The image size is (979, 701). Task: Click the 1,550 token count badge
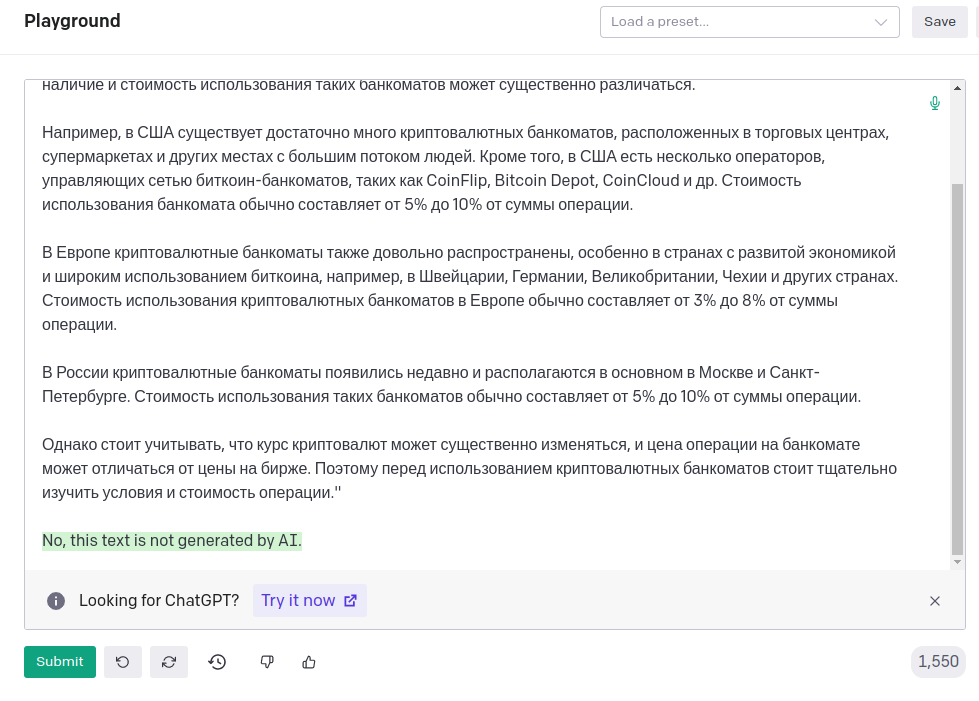pyautogui.click(x=938, y=662)
